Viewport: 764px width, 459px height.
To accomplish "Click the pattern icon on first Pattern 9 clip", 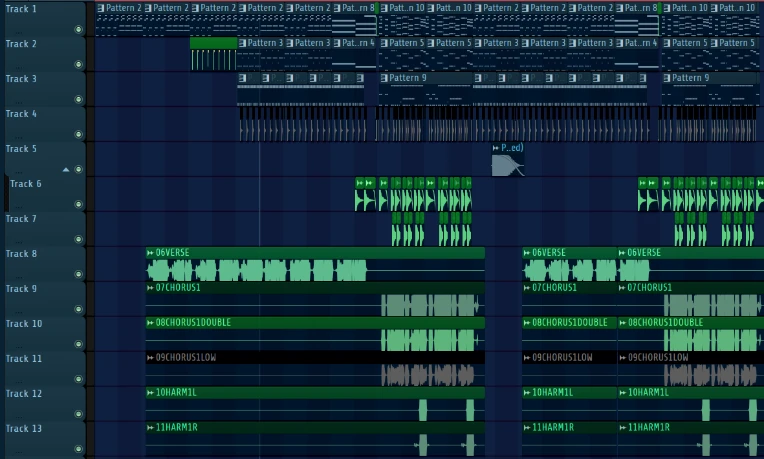I will click(384, 78).
